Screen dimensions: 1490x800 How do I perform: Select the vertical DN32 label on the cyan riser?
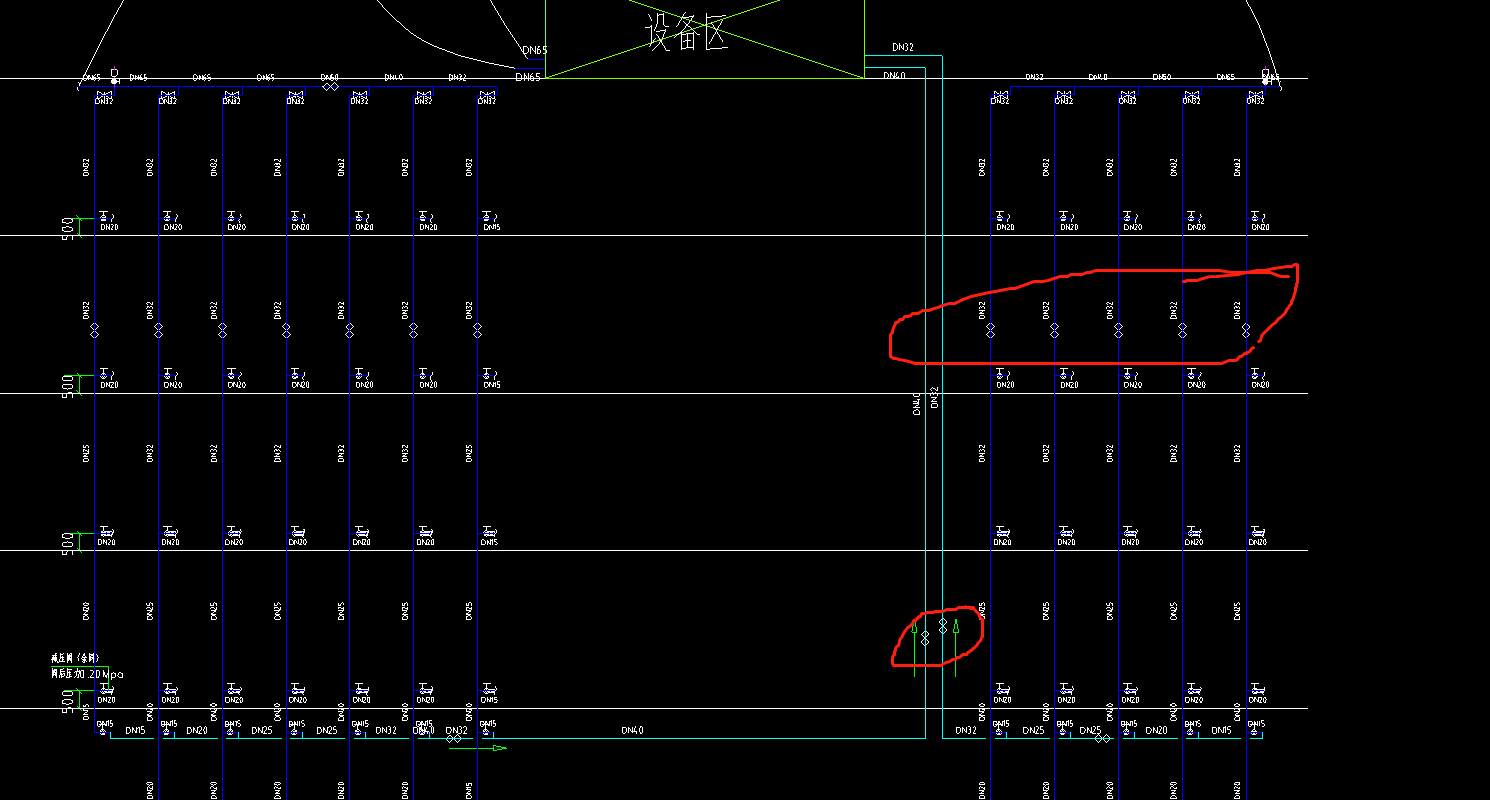point(935,397)
